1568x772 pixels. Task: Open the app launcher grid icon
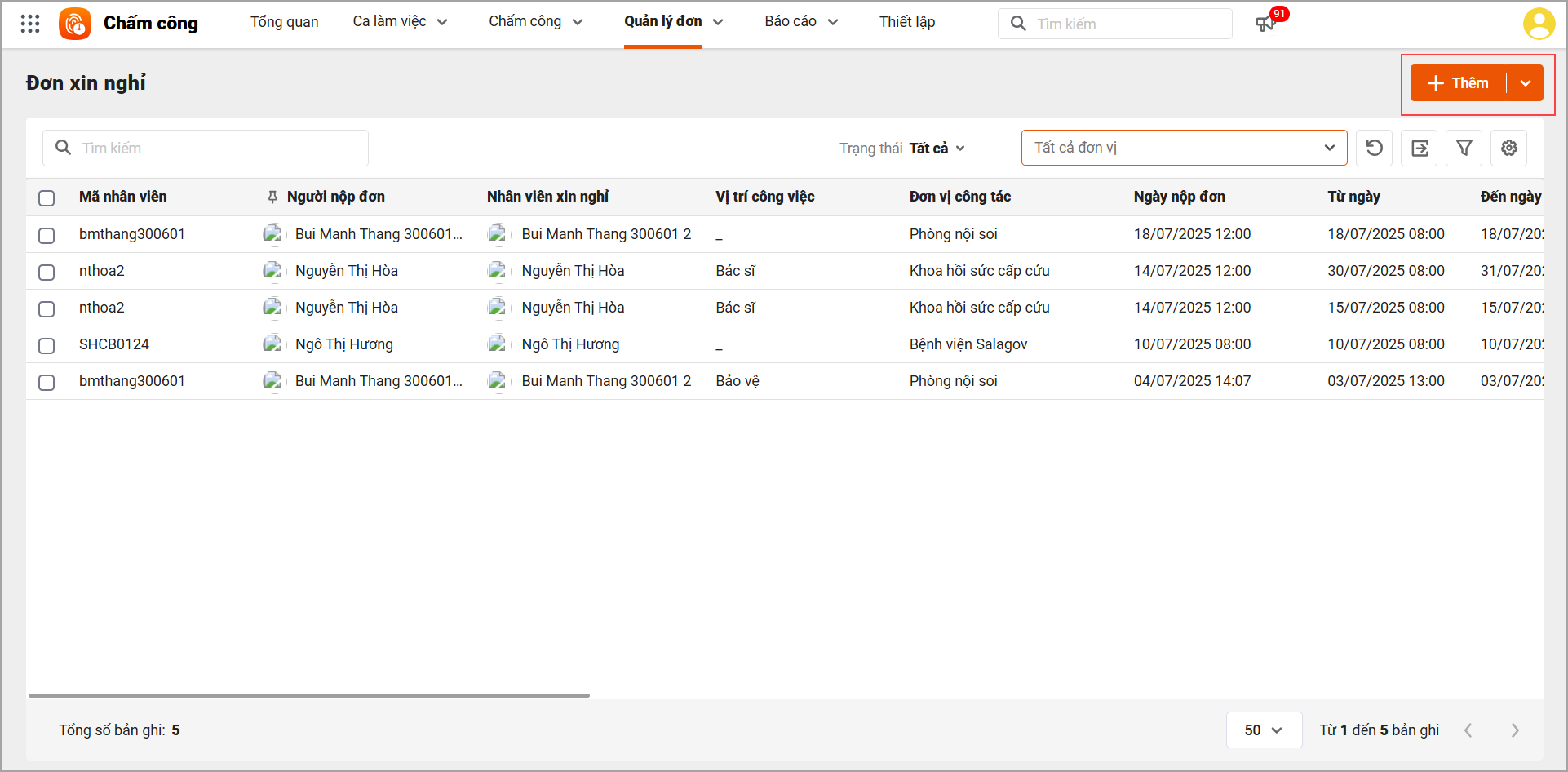(x=30, y=24)
